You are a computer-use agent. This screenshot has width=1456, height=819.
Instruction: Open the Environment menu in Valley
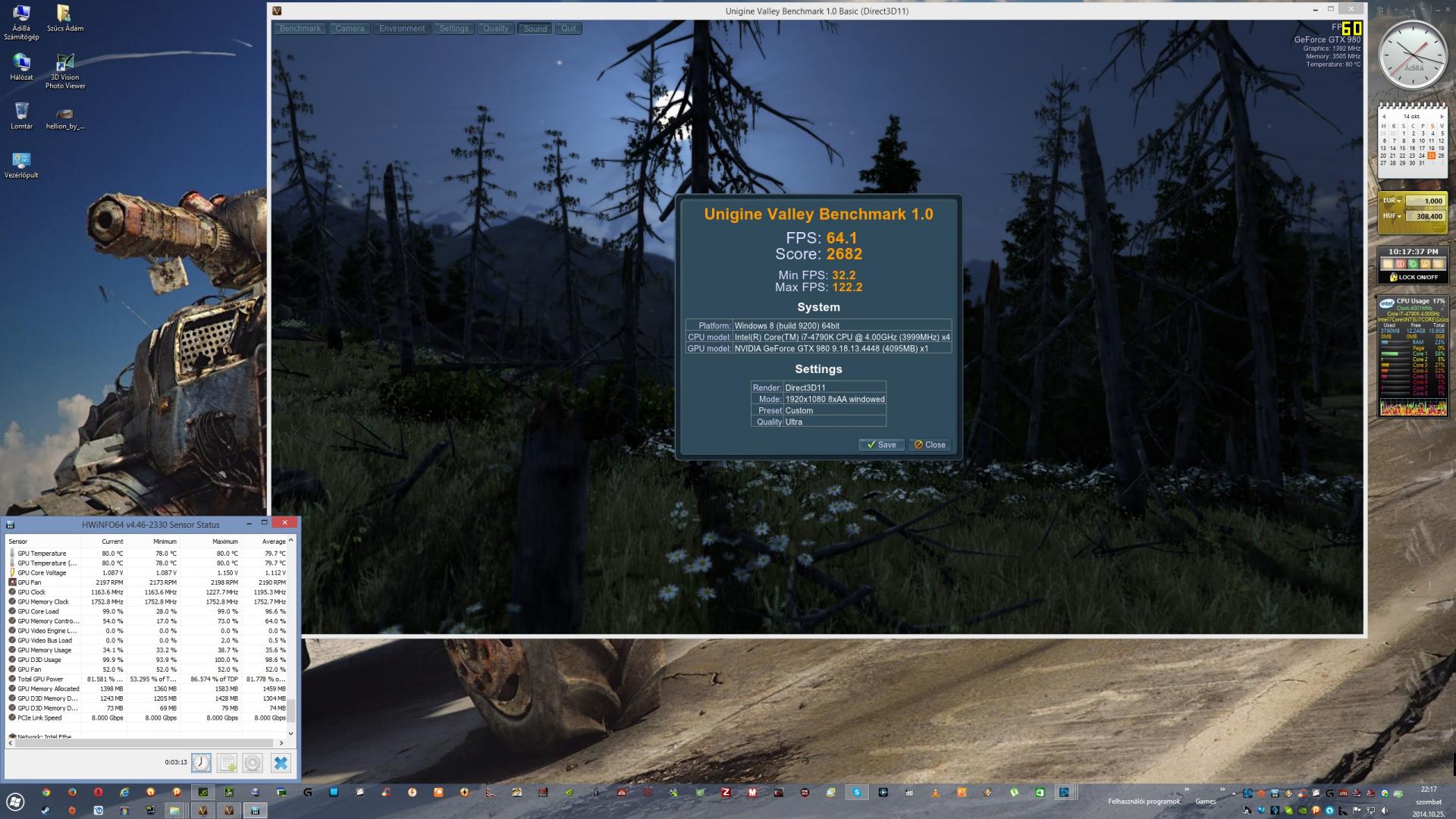click(x=402, y=28)
